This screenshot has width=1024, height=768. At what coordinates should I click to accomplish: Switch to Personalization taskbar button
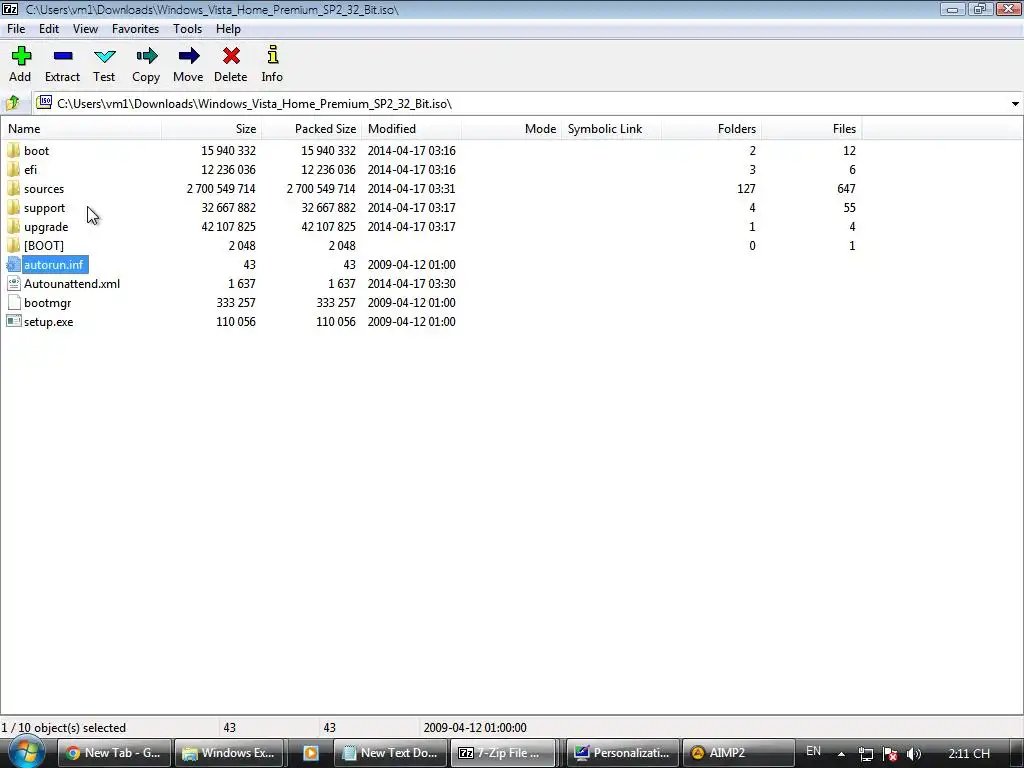pyautogui.click(x=623, y=753)
